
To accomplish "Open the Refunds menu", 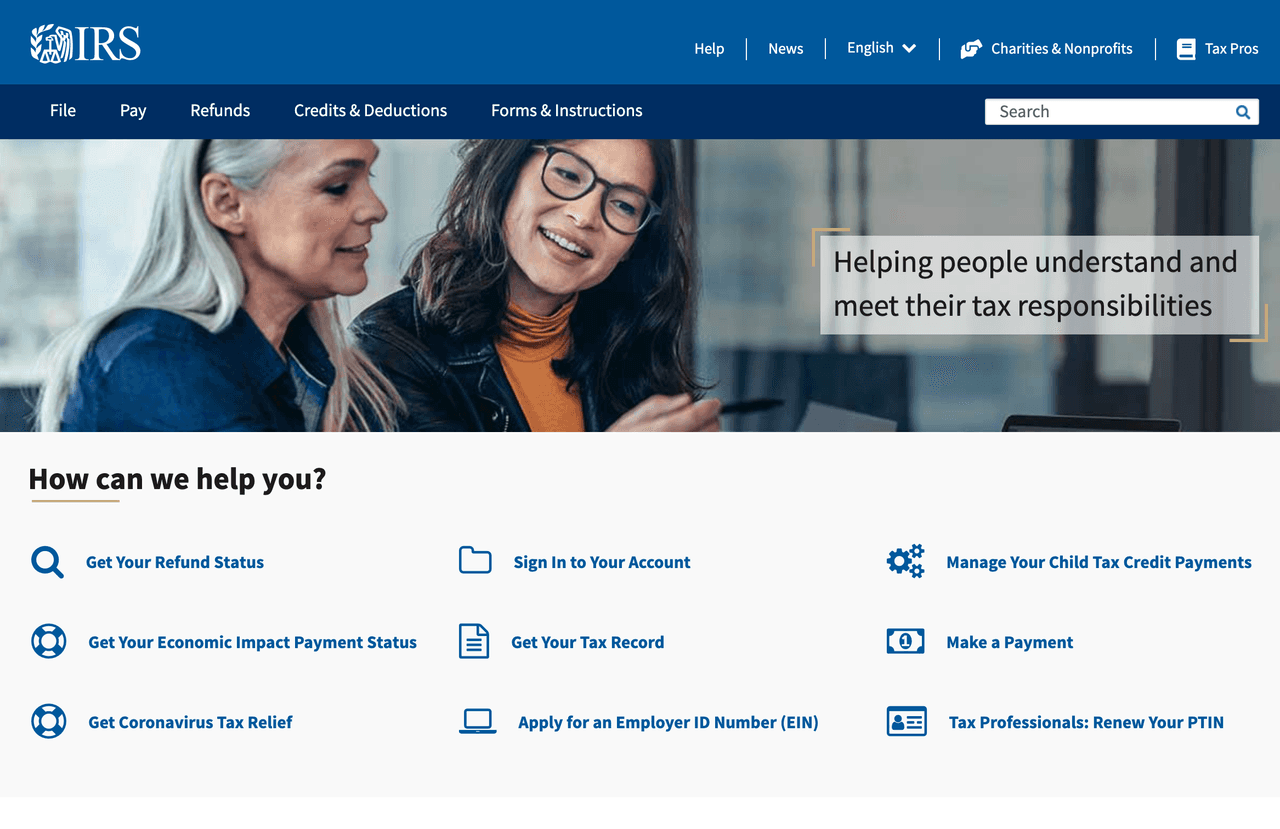I will [x=220, y=111].
